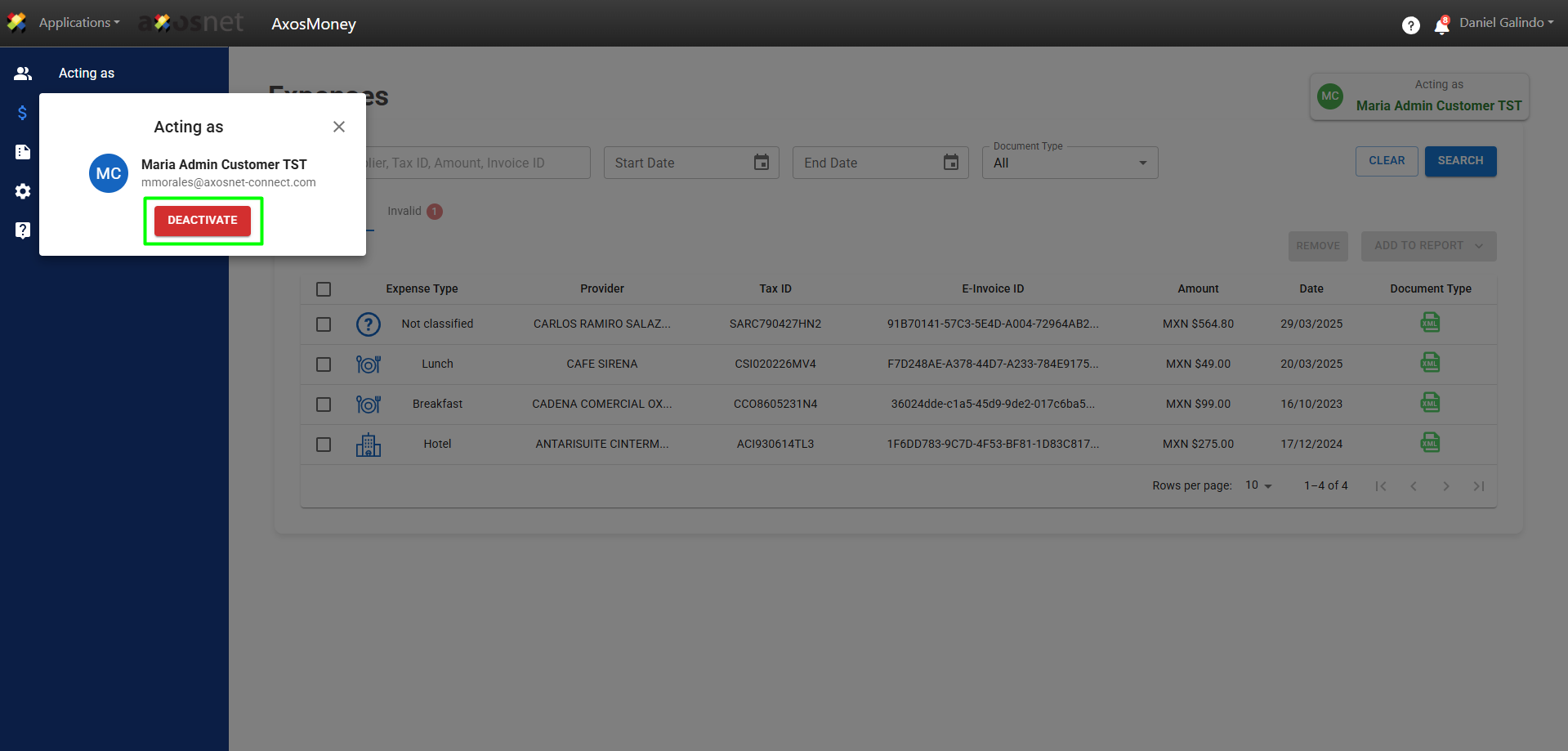This screenshot has width=1568, height=751.
Task: Click the red Deactivate button
Action: coord(203,221)
